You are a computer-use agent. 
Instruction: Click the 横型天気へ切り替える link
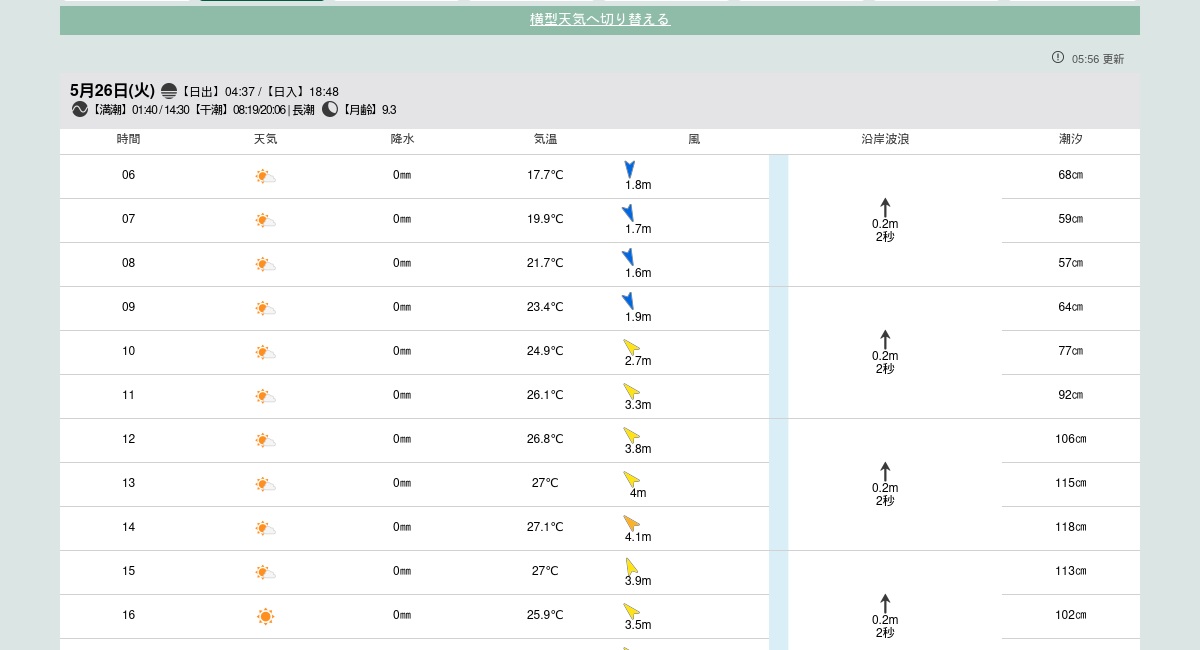click(x=600, y=19)
